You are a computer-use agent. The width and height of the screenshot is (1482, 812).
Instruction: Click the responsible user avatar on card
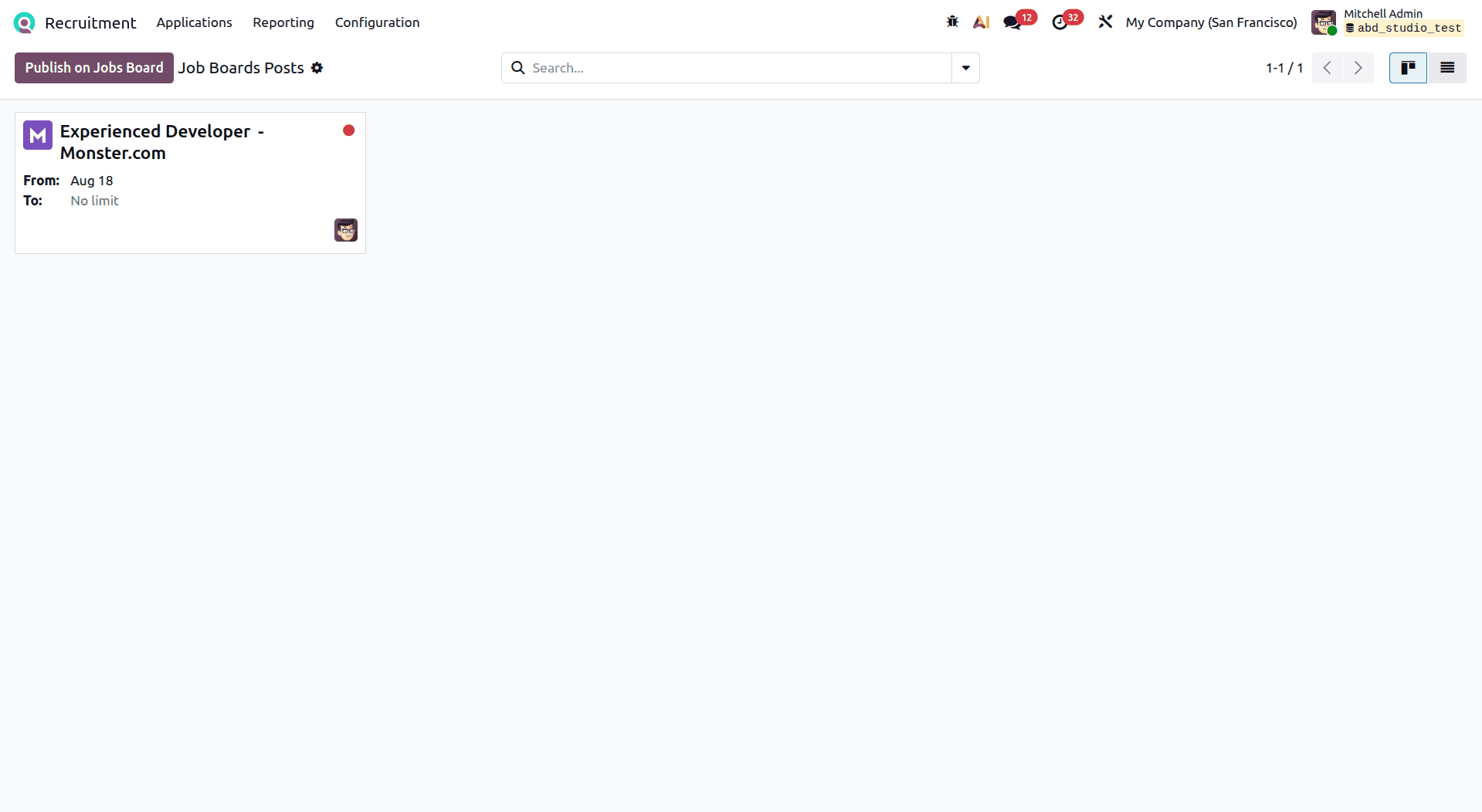coord(346,230)
